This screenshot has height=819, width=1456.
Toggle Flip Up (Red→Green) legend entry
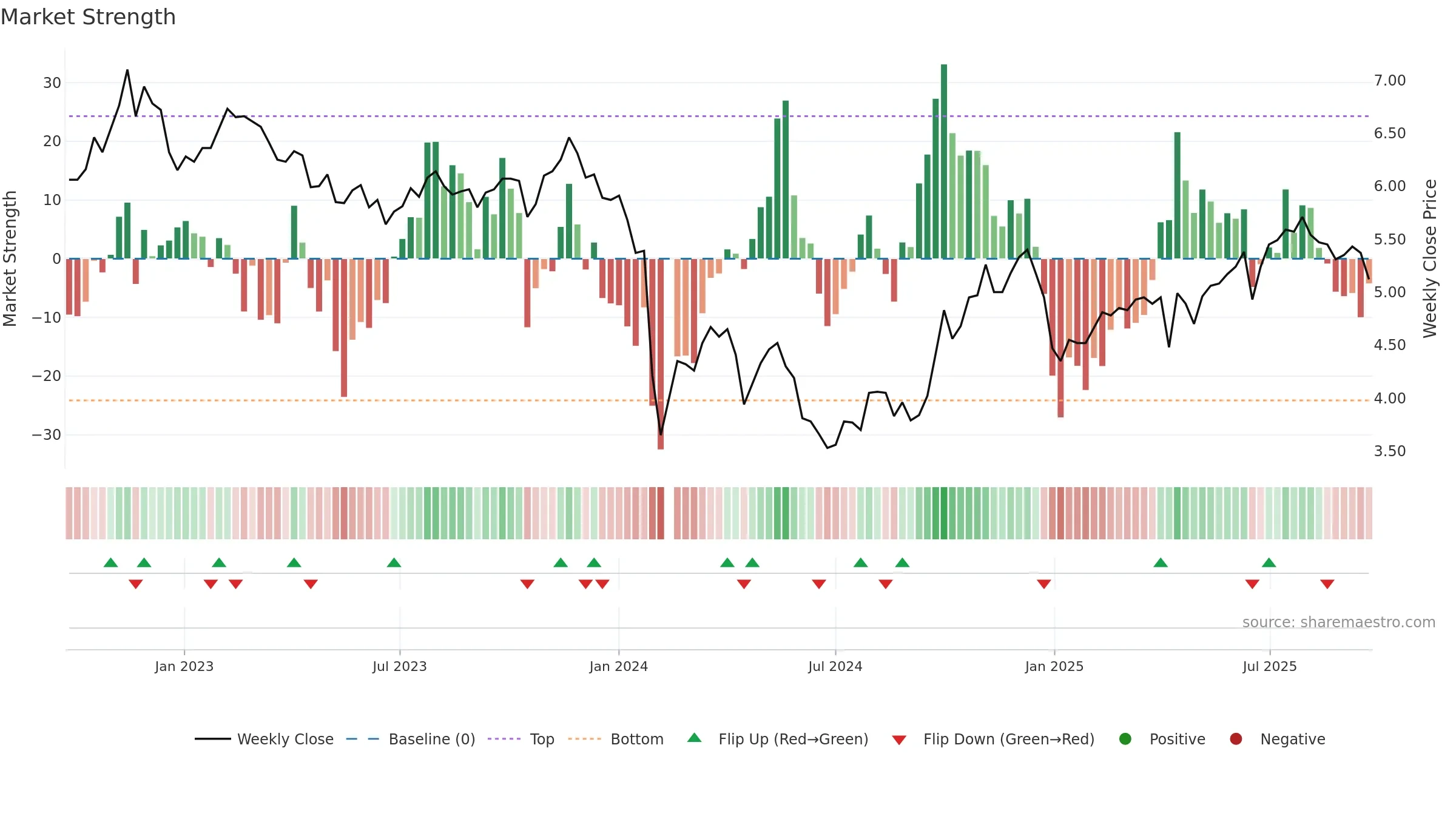click(778, 739)
